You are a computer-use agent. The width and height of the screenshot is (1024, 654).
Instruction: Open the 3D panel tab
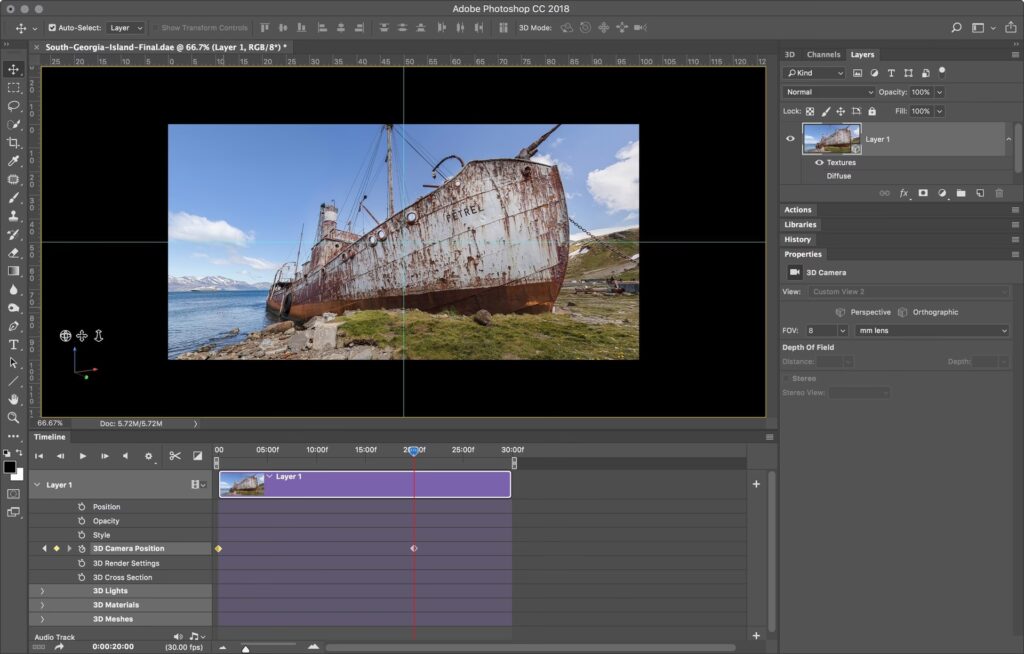click(x=789, y=54)
